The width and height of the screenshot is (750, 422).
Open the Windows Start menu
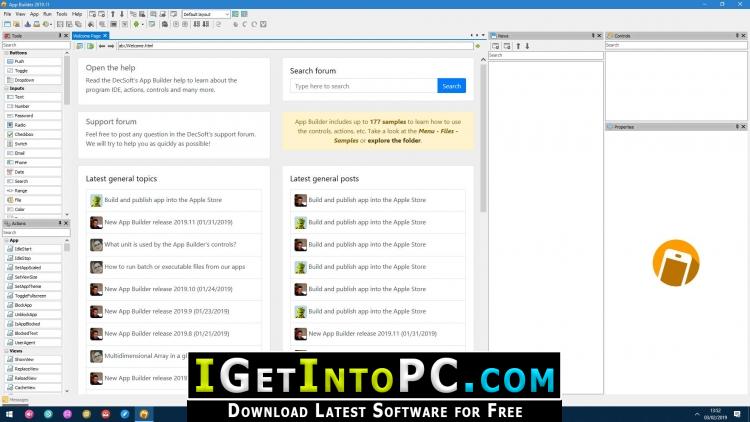[9, 414]
